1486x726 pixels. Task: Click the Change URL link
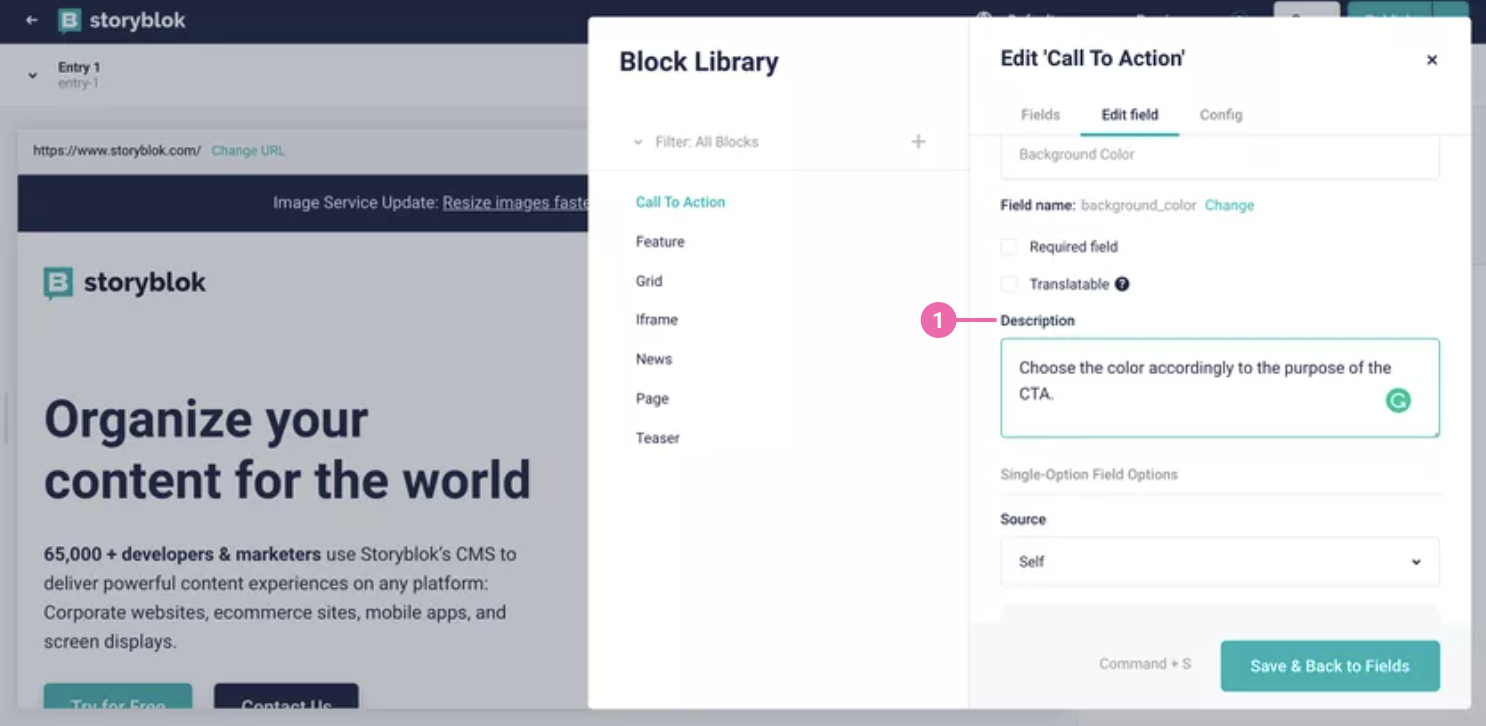247,150
